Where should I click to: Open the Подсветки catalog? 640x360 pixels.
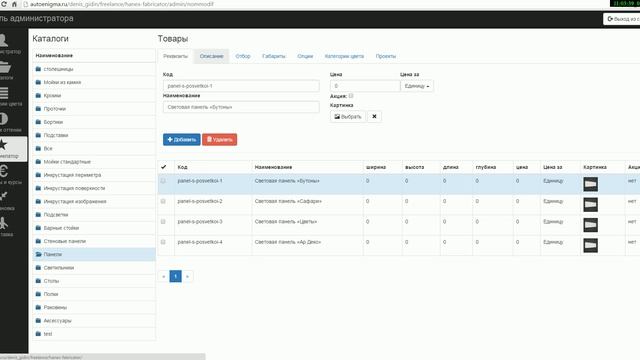[x=94, y=215]
